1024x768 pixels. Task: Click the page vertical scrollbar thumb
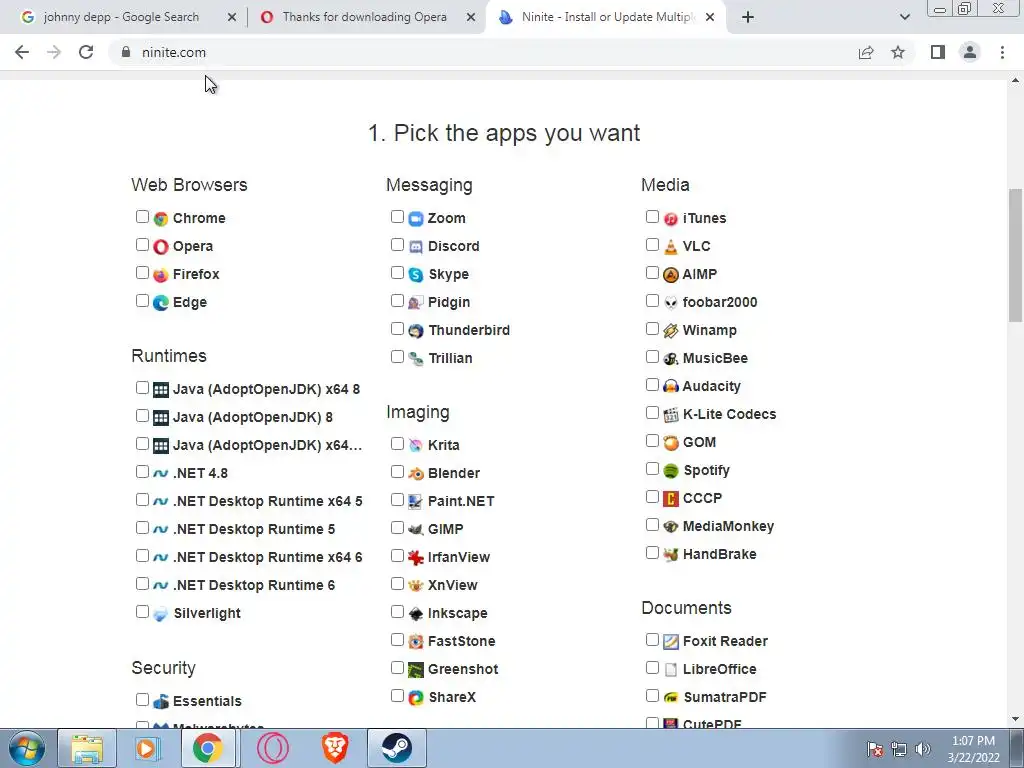point(1015,255)
